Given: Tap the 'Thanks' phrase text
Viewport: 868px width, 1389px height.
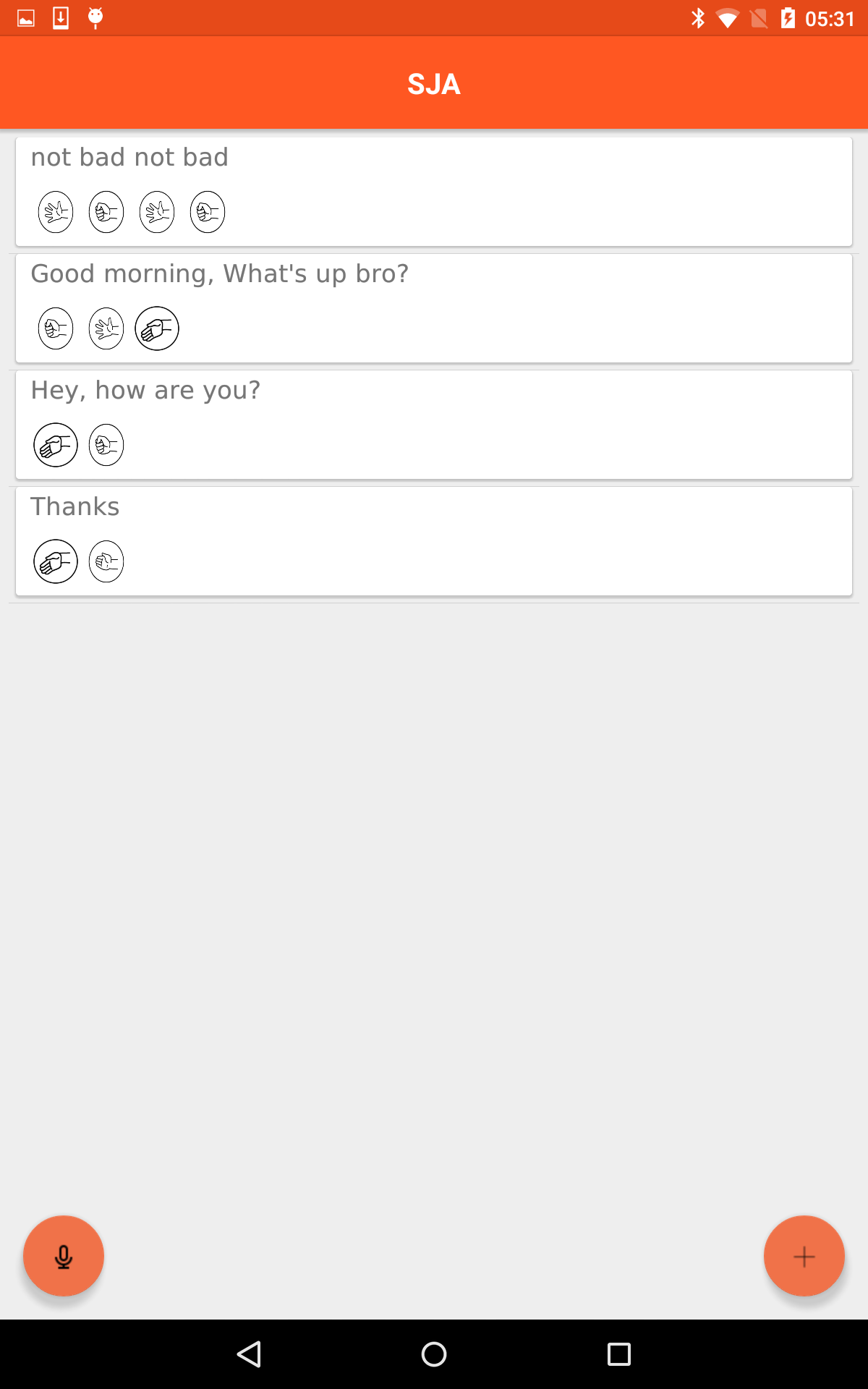Looking at the screenshot, I should click(75, 506).
